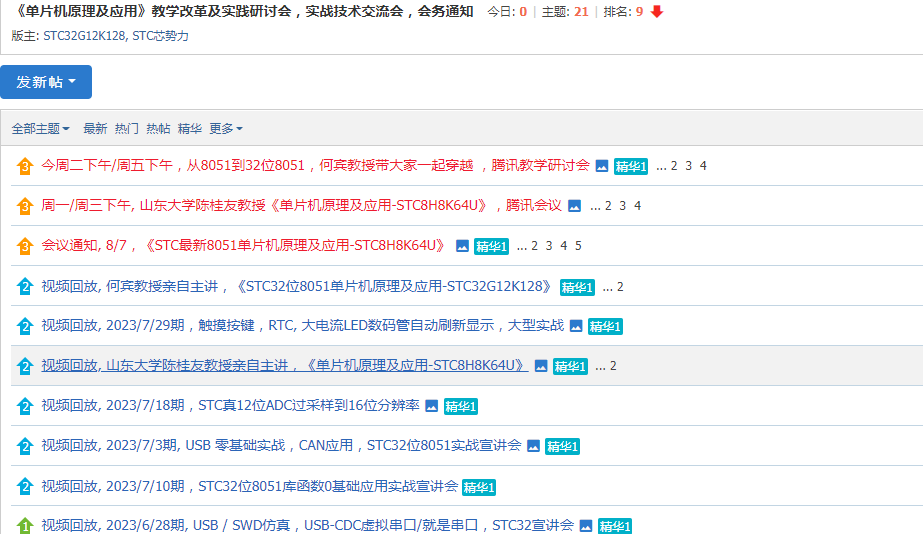Click the sticky-level icon beside 今周二下午/周五下午 thread
Viewport: 923px width, 534px height.
pos(24,166)
